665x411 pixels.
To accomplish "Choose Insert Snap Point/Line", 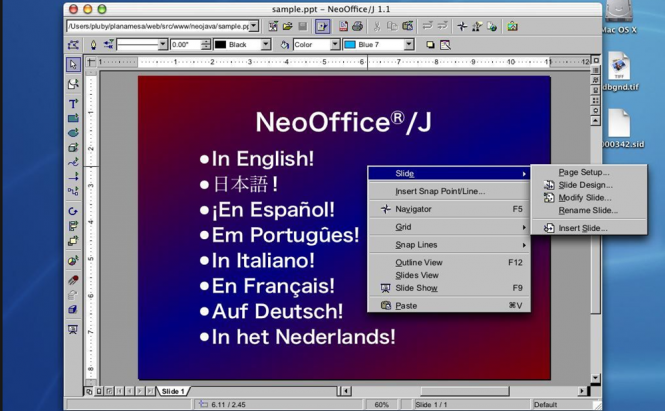I will [x=449, y=191].
